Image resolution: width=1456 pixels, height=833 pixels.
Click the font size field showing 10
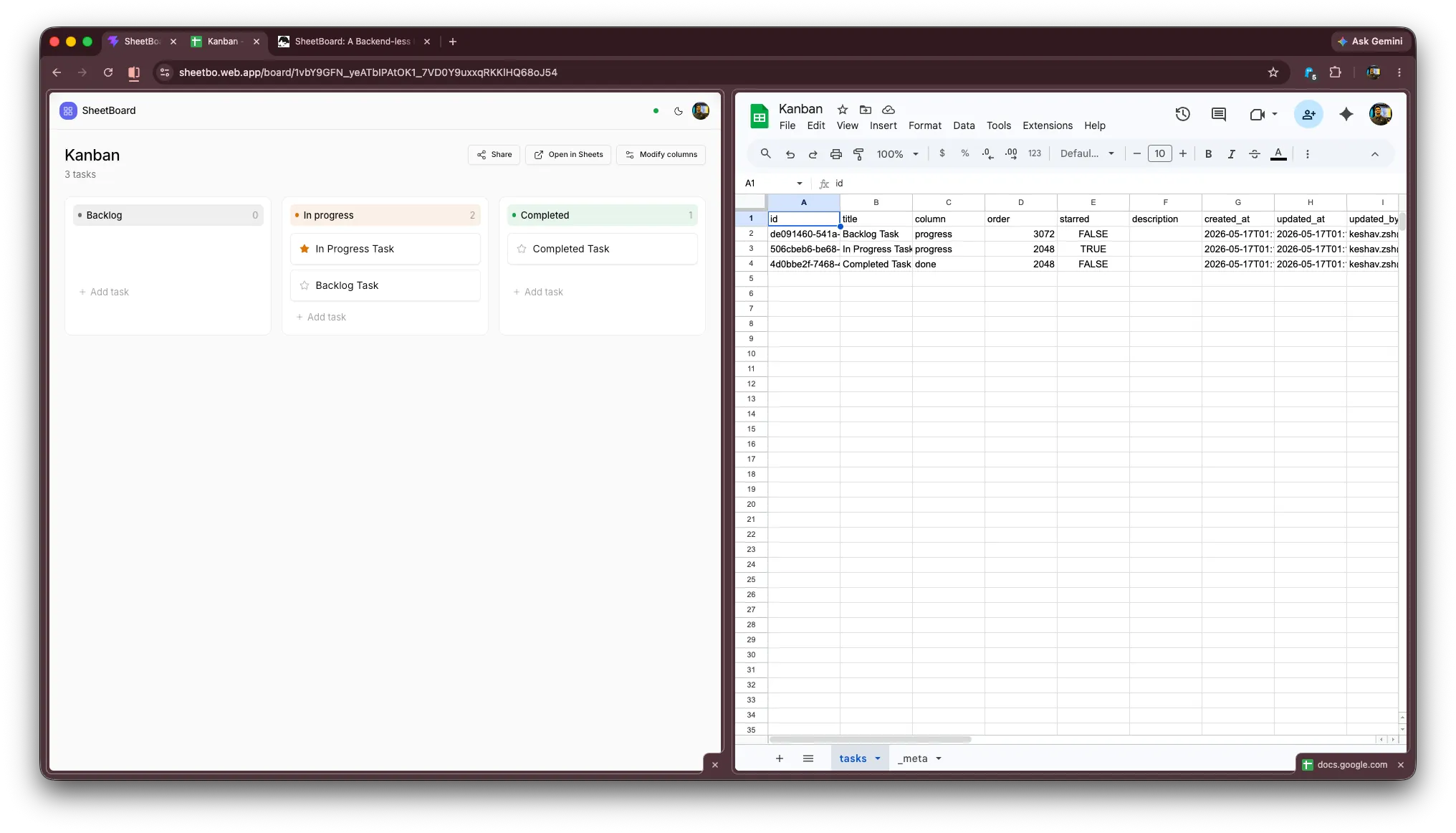click(1159, 153)
